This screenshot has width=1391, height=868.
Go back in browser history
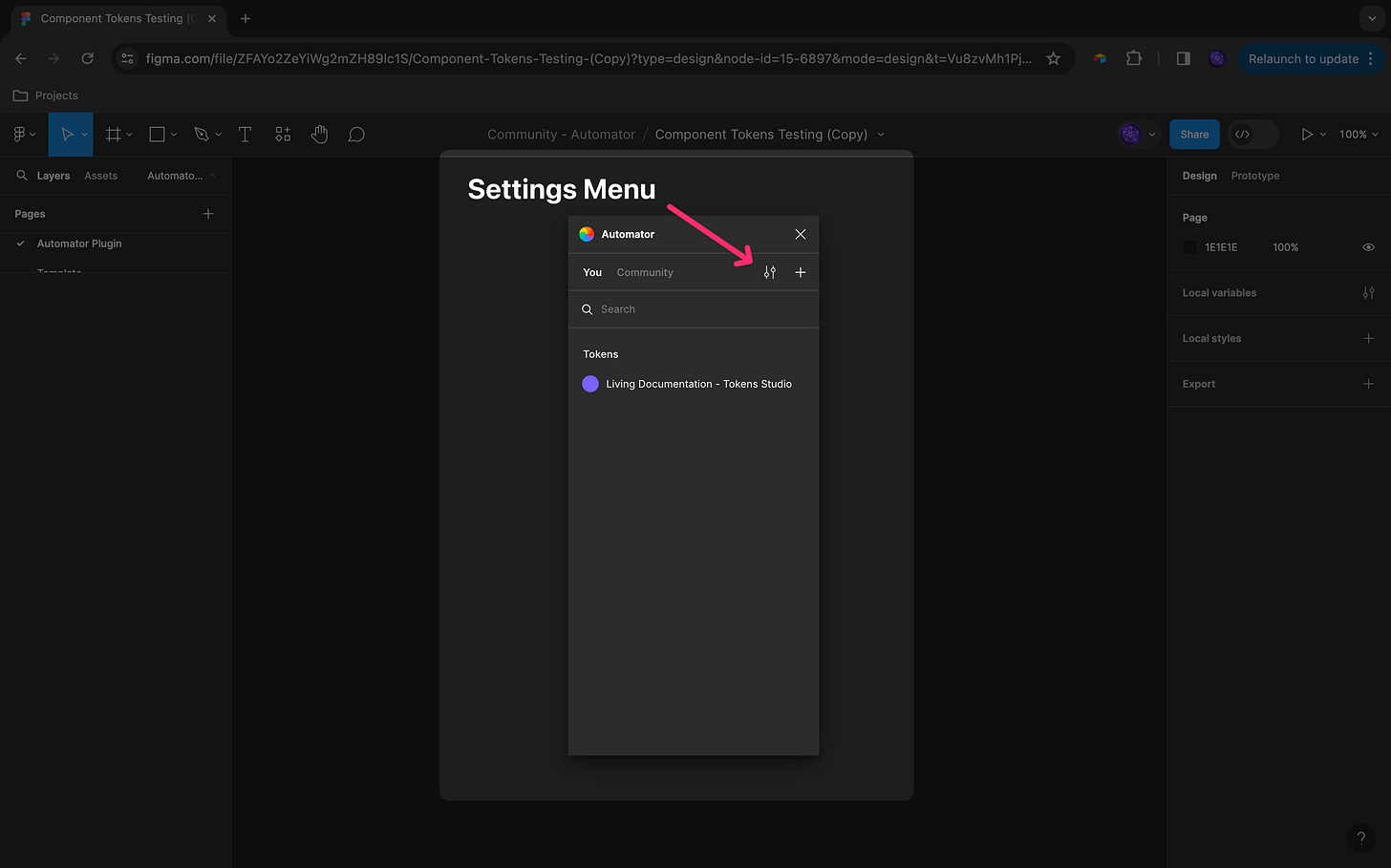(21, 58)
